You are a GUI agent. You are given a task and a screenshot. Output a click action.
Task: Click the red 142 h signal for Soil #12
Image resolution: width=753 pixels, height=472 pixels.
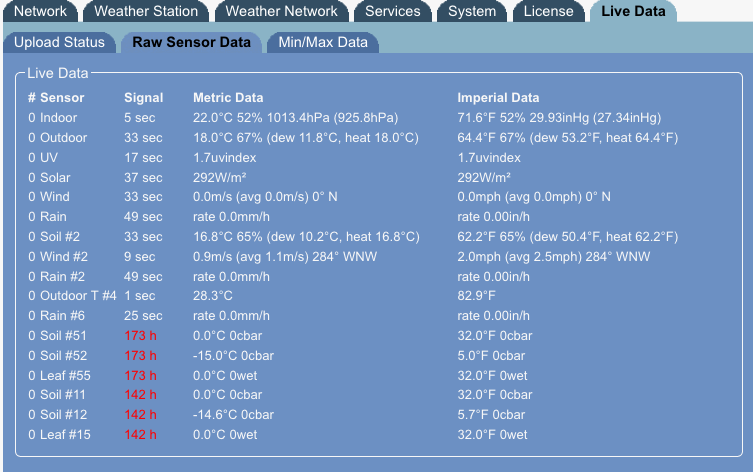coord(140,414)
